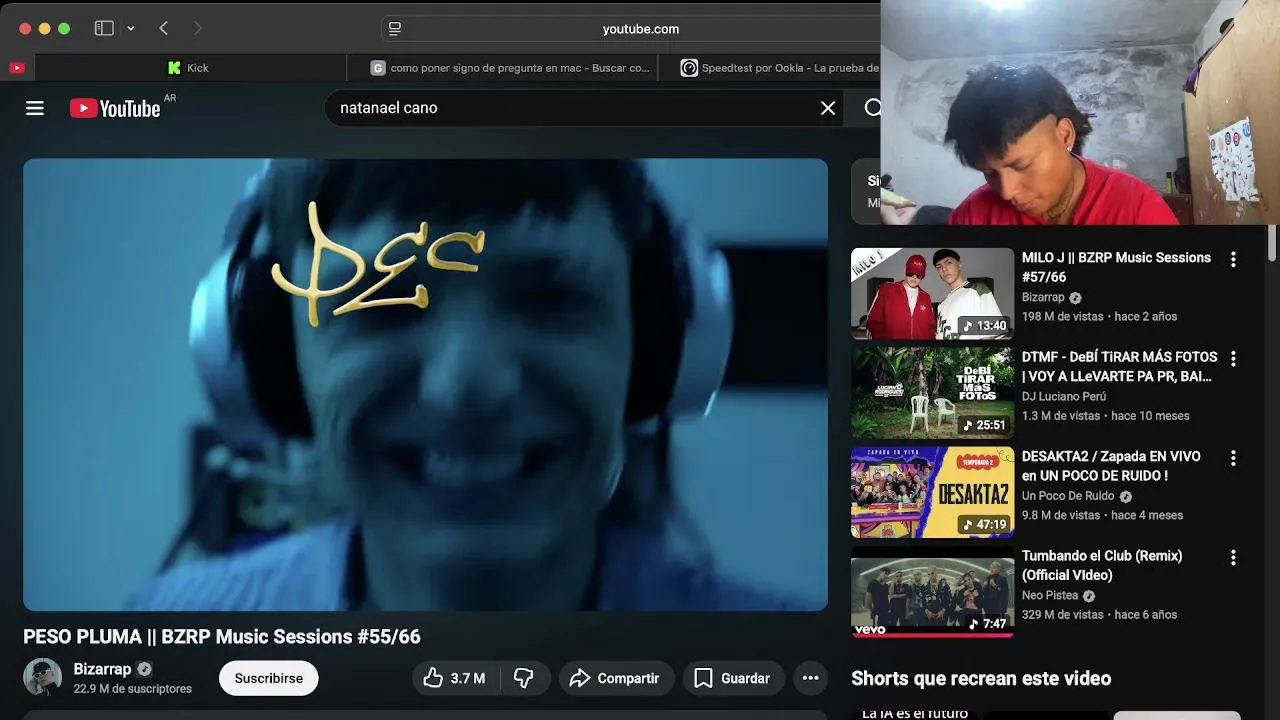Open the Compartir share dialog
Screen dimensions: 1280x720
coord(616,678)
